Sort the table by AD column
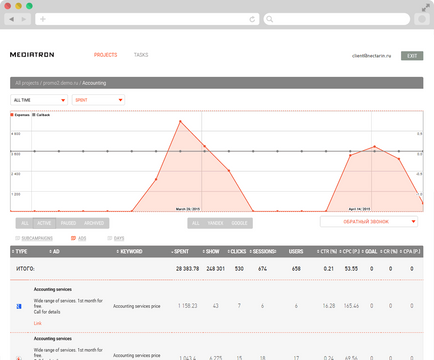Viewport: 434px width, 360px height. point(54,251)
